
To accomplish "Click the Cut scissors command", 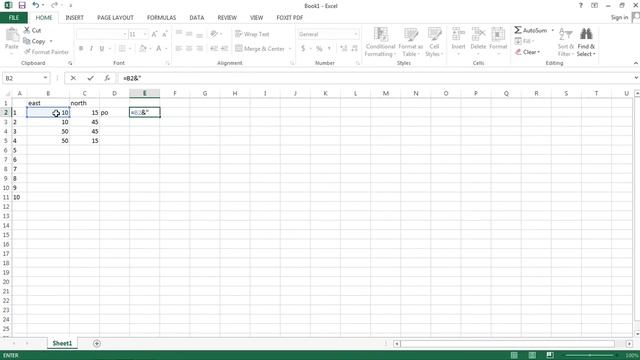I will (x=32, y=31).
